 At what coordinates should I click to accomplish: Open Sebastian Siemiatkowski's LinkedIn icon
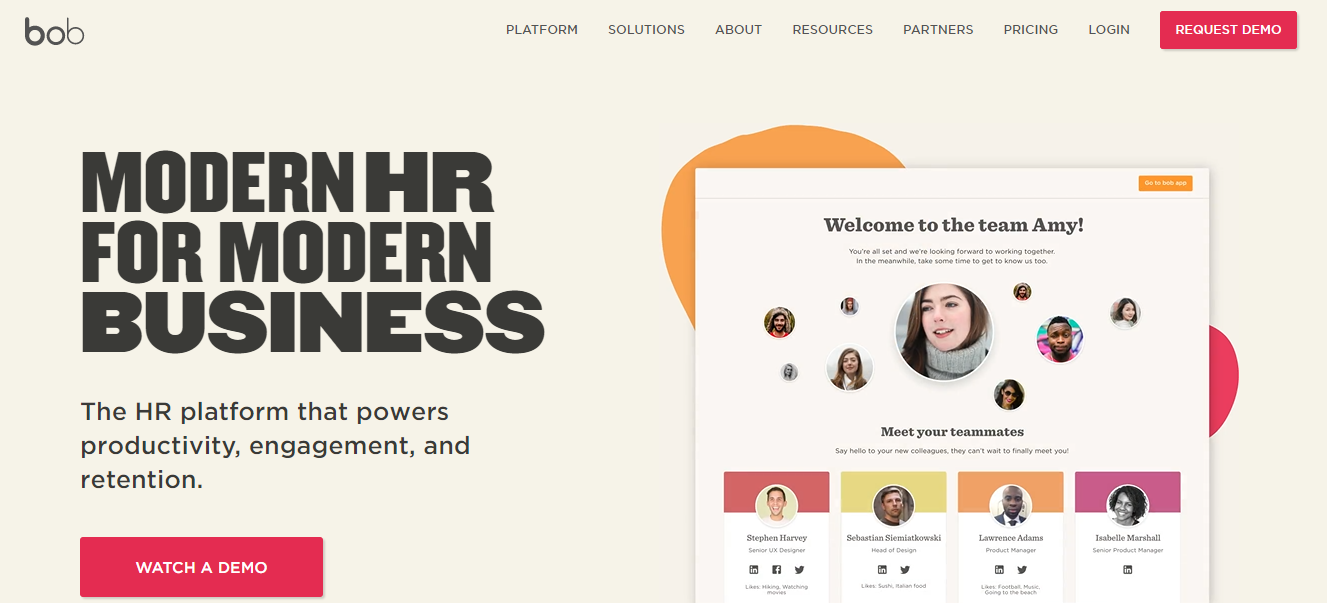(882, 570)
